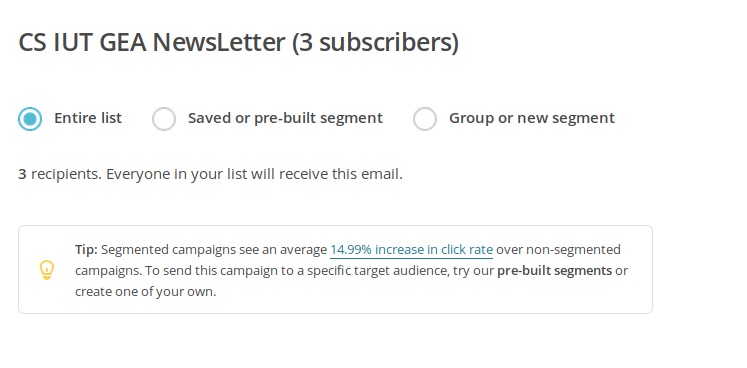Click the "Saved or pre-built segment" label
The height and width of the screenshot is (368, 747).
point(285,118)
